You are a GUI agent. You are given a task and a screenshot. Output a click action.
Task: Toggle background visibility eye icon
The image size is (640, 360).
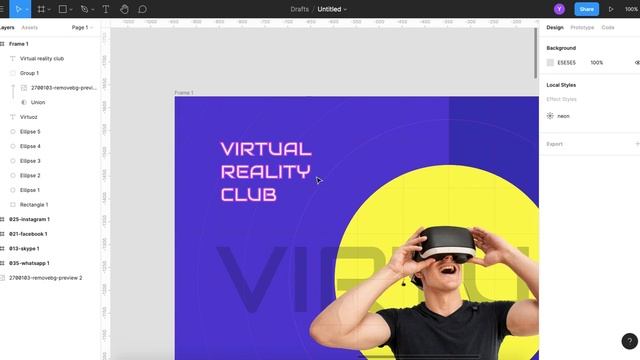(x=637, y=62)
